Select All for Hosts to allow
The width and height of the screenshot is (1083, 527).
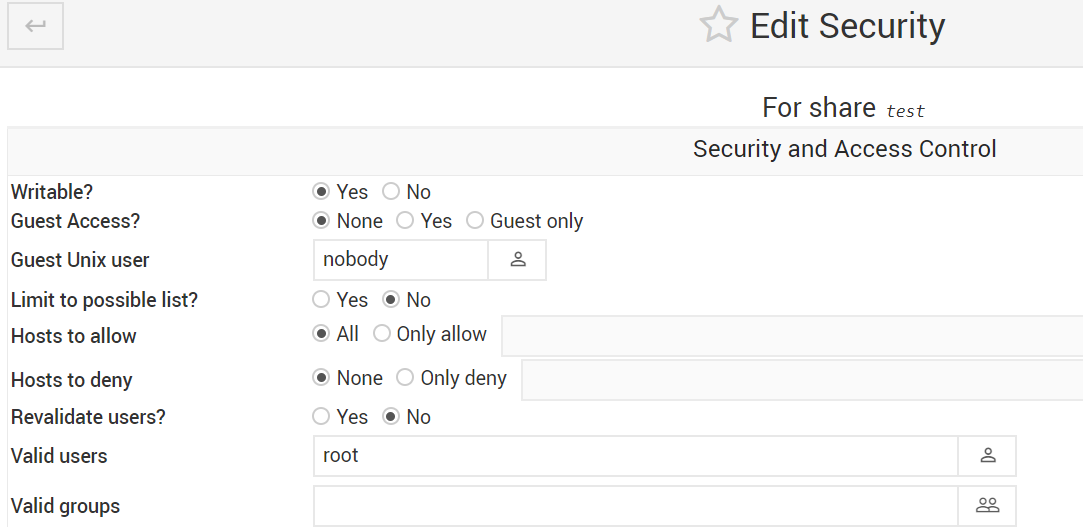point(321,335)
